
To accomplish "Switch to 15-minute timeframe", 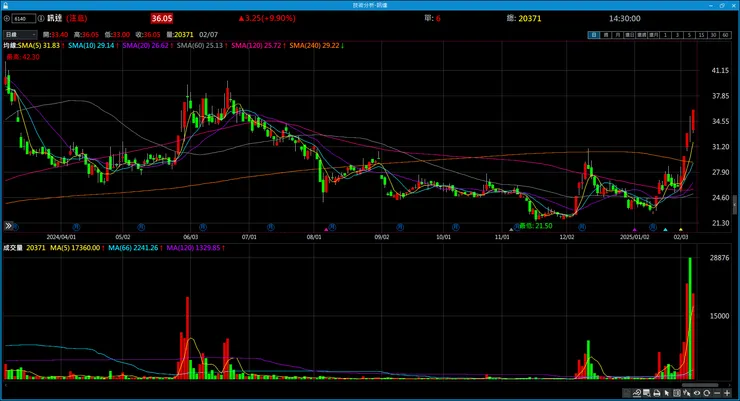I will pyautogui.click(x=702, y=35).
